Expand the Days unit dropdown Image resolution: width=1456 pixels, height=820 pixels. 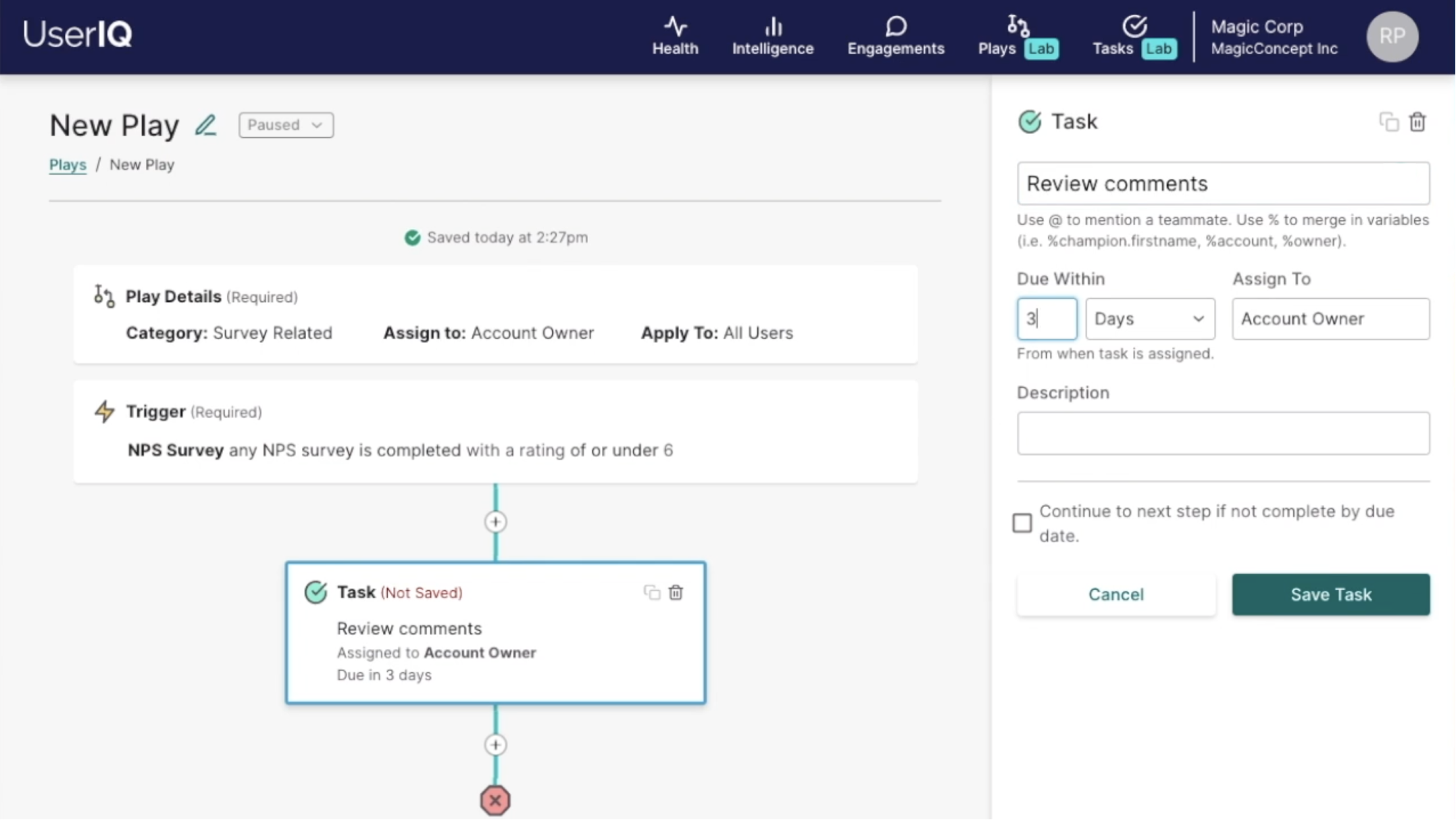(1149, 318)
